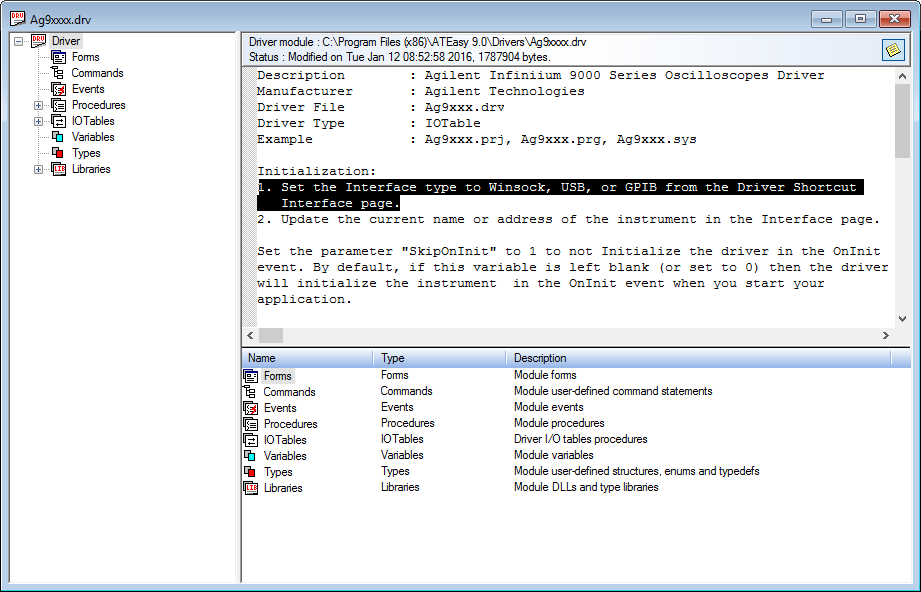Maximize the Ag9xxxx.drv window
The height and width of the screenshot is (592, 921).
pos(861,19)
